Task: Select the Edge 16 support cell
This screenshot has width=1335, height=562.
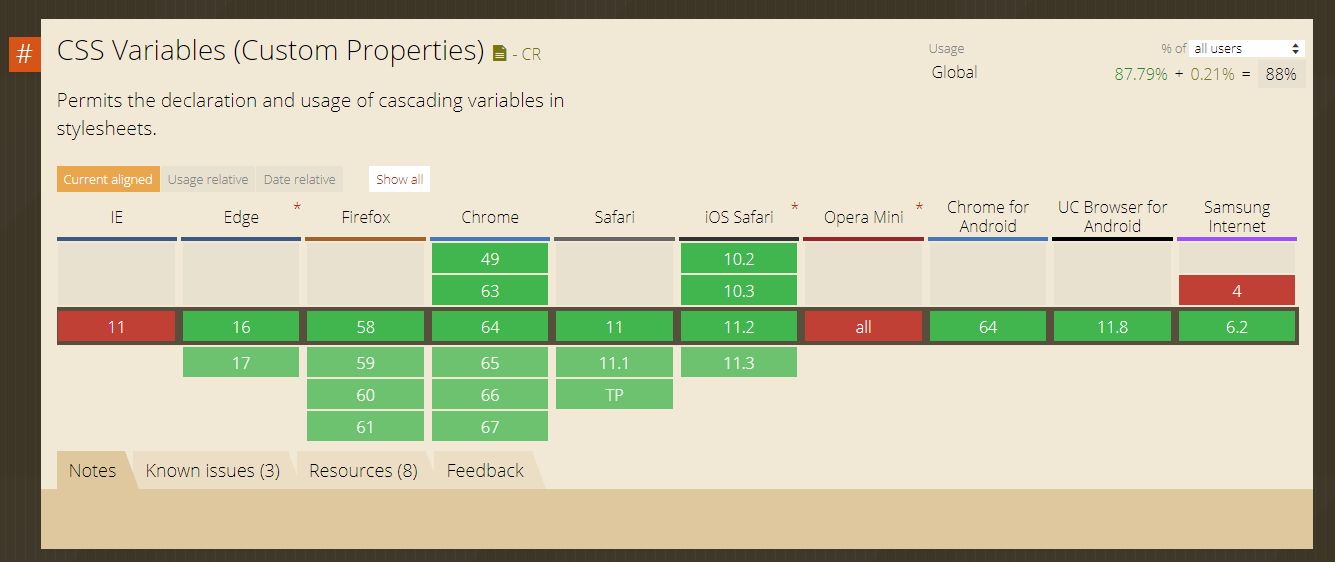Action: 241,327
